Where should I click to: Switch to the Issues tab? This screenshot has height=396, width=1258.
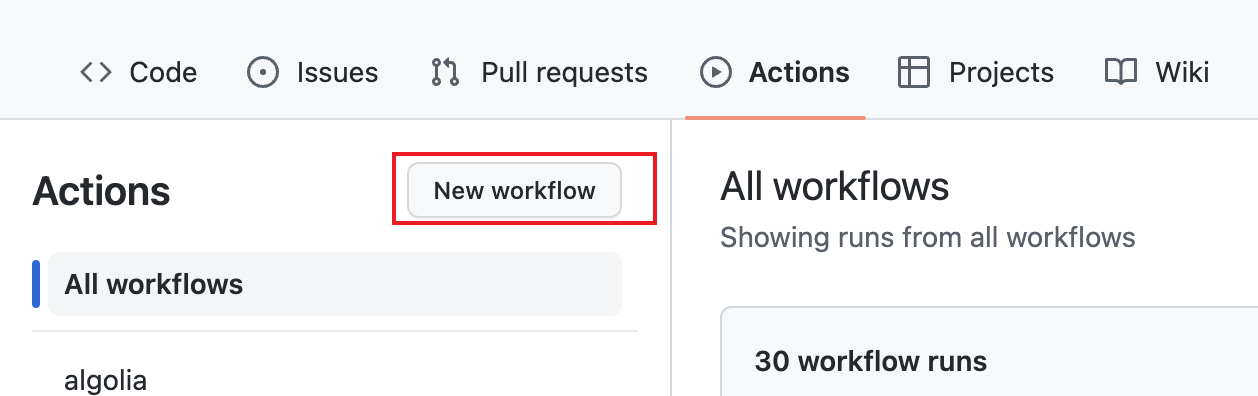pyautogui.click(x=313, y=73)
